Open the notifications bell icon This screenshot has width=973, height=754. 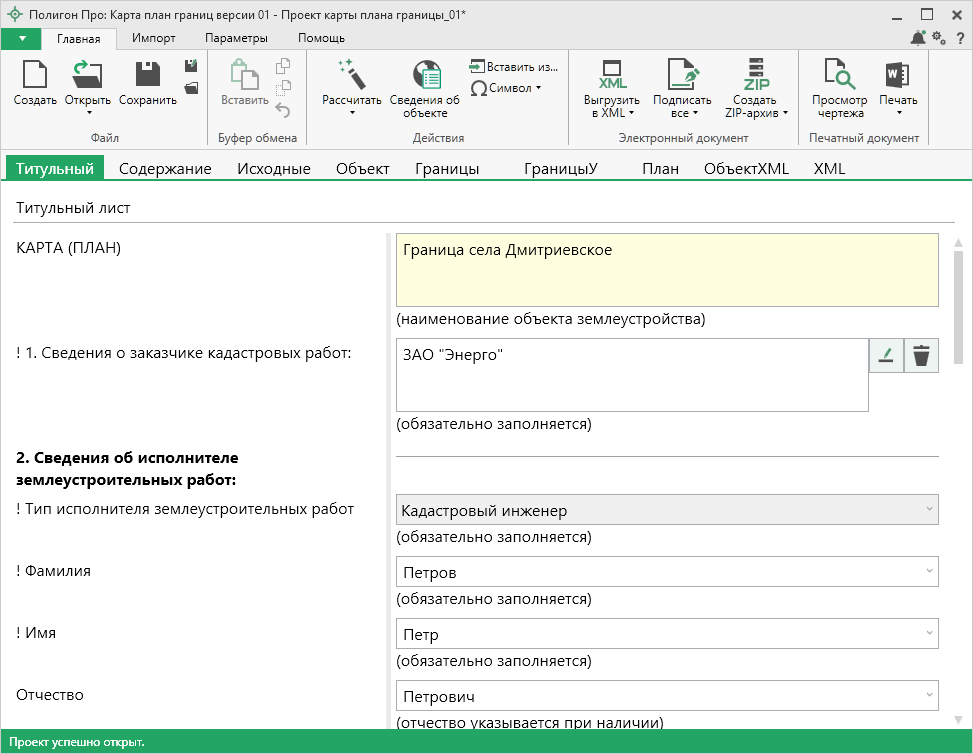click(918, 38)
